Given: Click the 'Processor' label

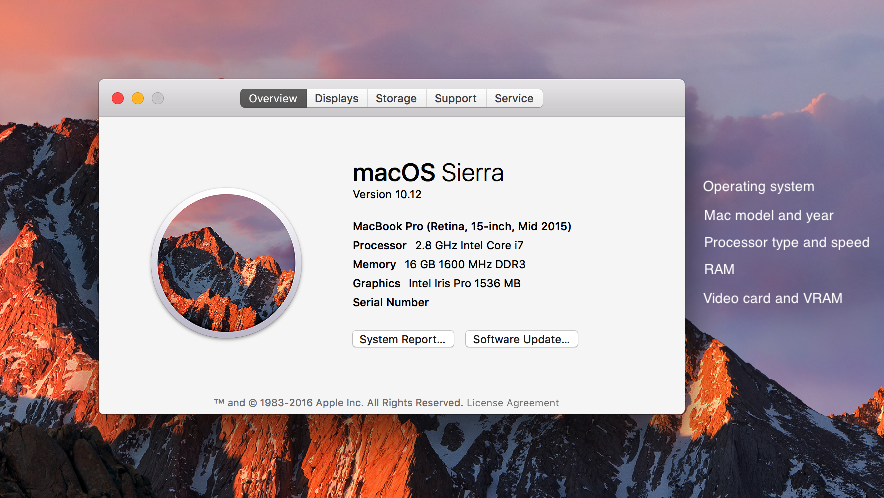Looking at the screenshot, I should click(379, 245).
